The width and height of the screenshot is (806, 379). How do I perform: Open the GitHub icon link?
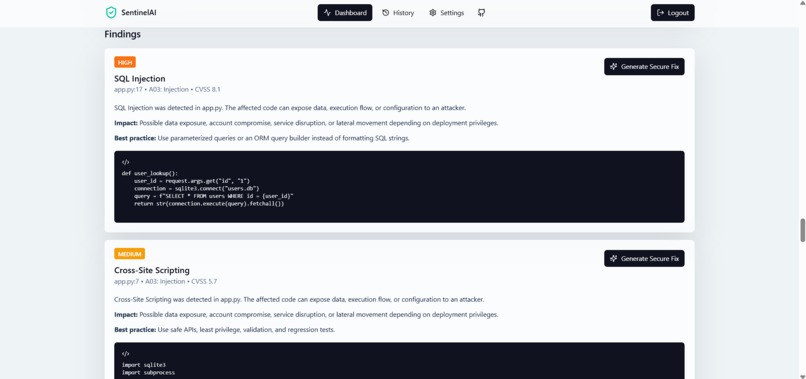pos(481,13)
